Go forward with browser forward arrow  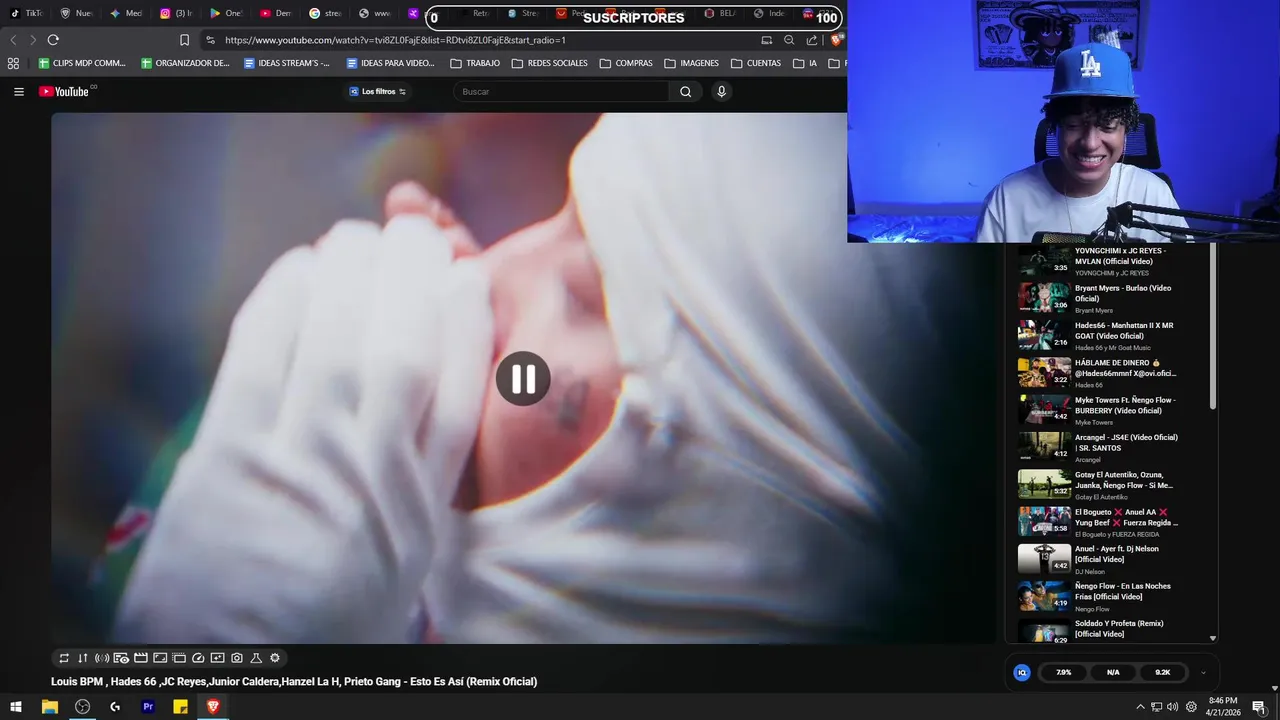click(32, 40)
